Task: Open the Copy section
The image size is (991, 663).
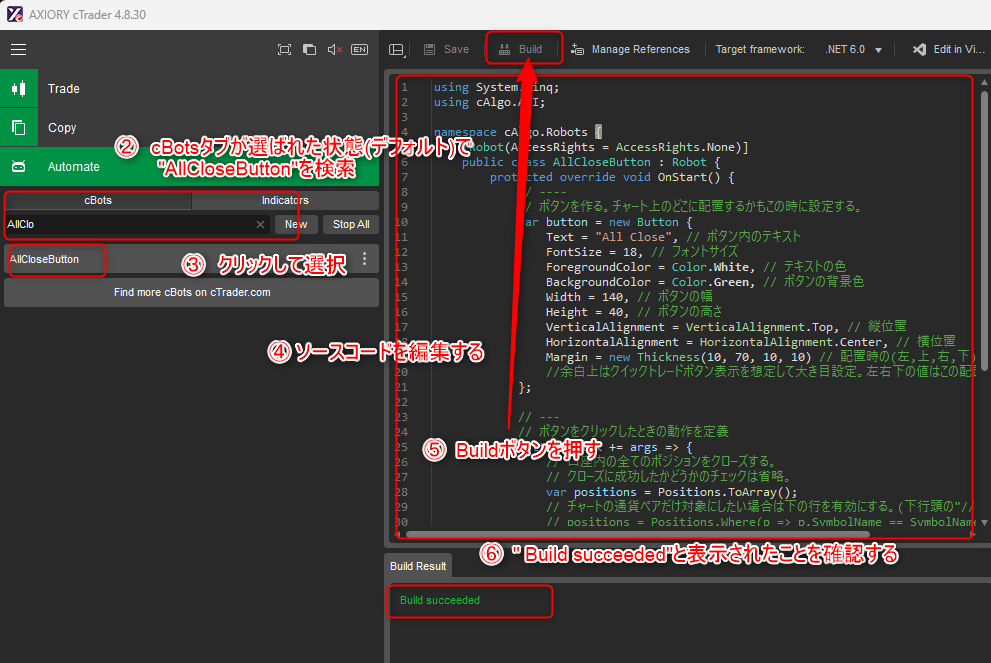Action: point(190,128)
